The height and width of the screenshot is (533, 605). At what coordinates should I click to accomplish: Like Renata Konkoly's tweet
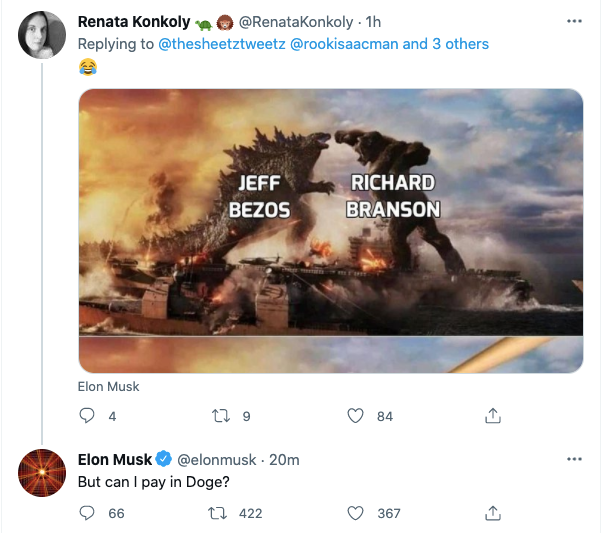point(355,416)
